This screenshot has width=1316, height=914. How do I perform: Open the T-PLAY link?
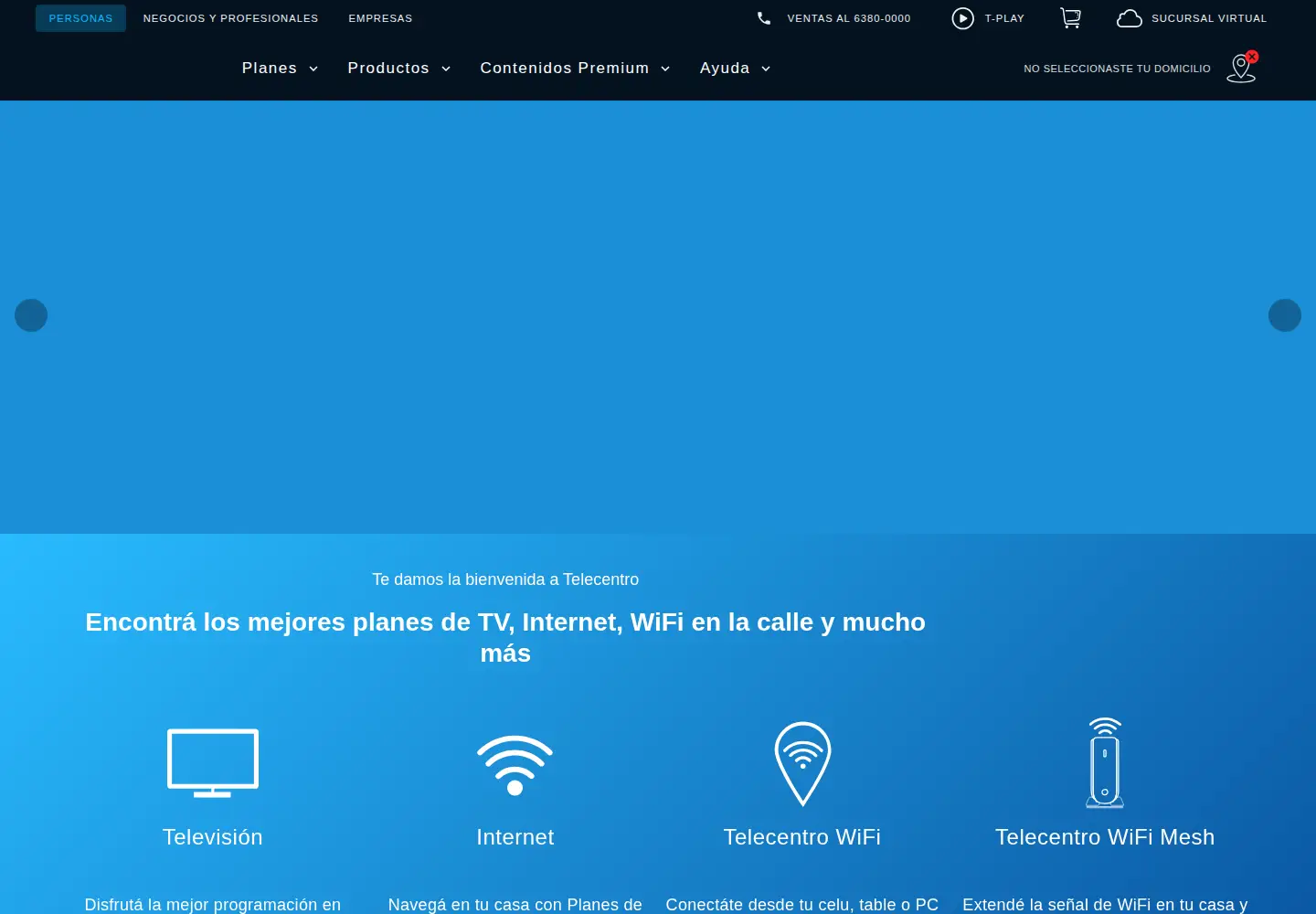pos(1004,18)
